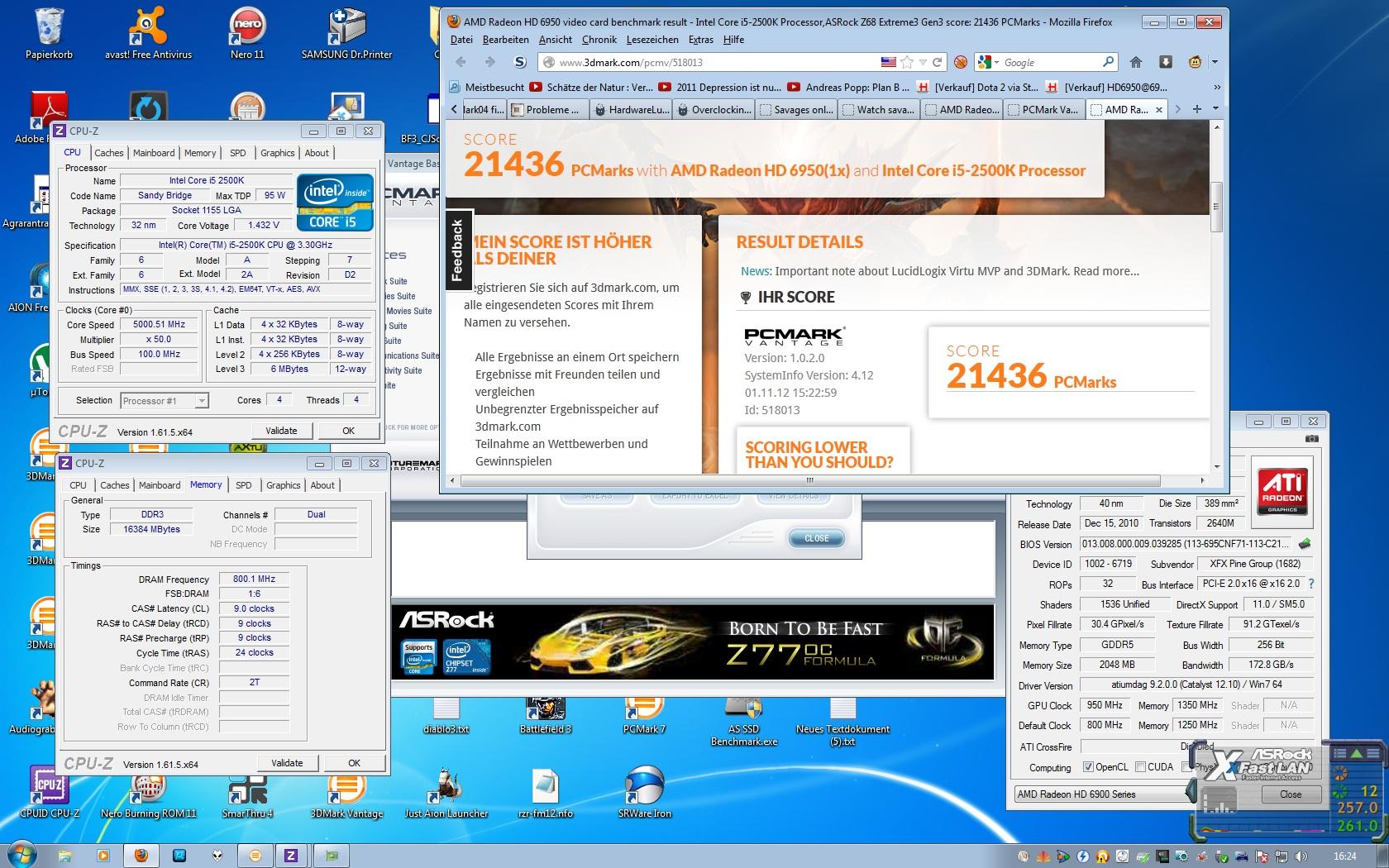Image resolution: width=1389 pixels, height=868 pixels.
Task: Switch to the PCMark Va... Firefox tab
Action: pos(1044,109)
